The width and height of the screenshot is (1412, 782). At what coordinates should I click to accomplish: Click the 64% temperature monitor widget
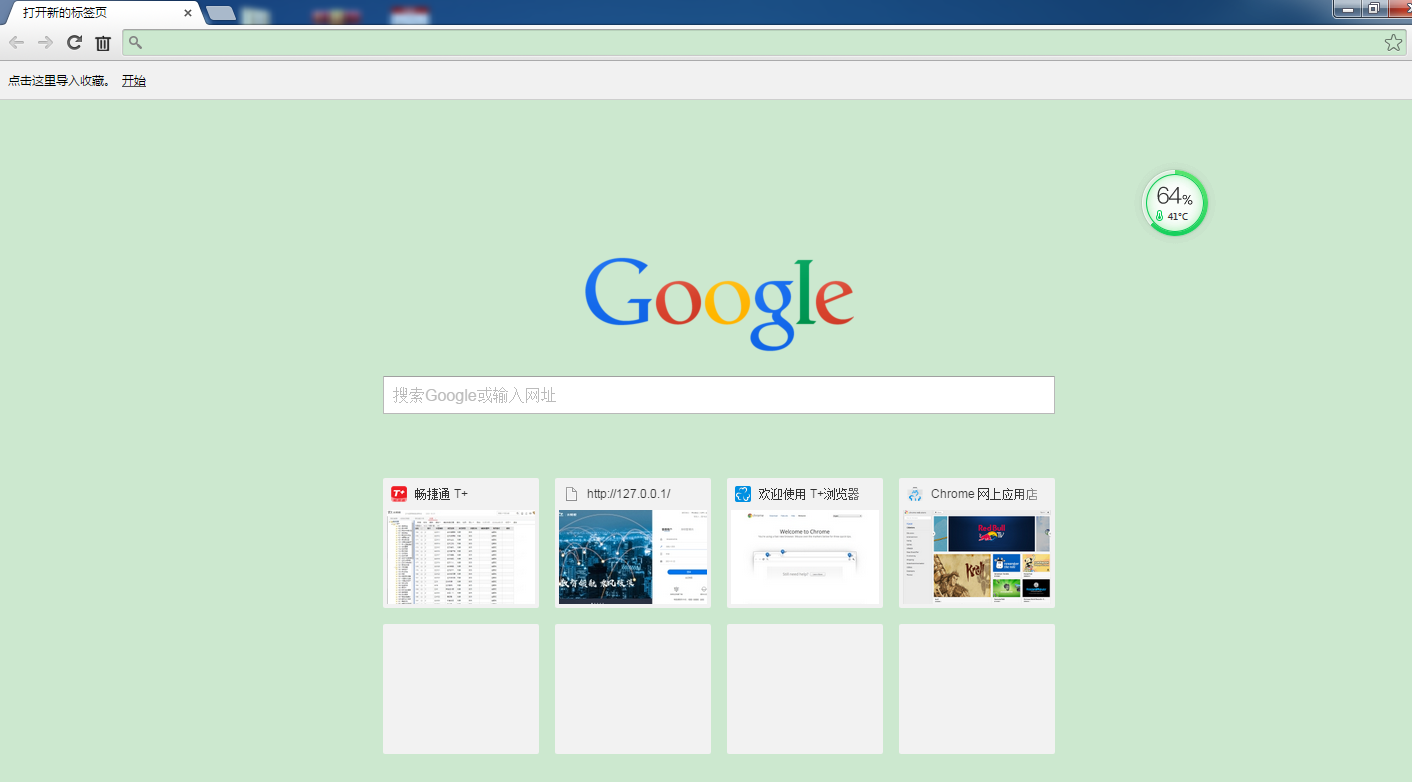click(1175, 203)
